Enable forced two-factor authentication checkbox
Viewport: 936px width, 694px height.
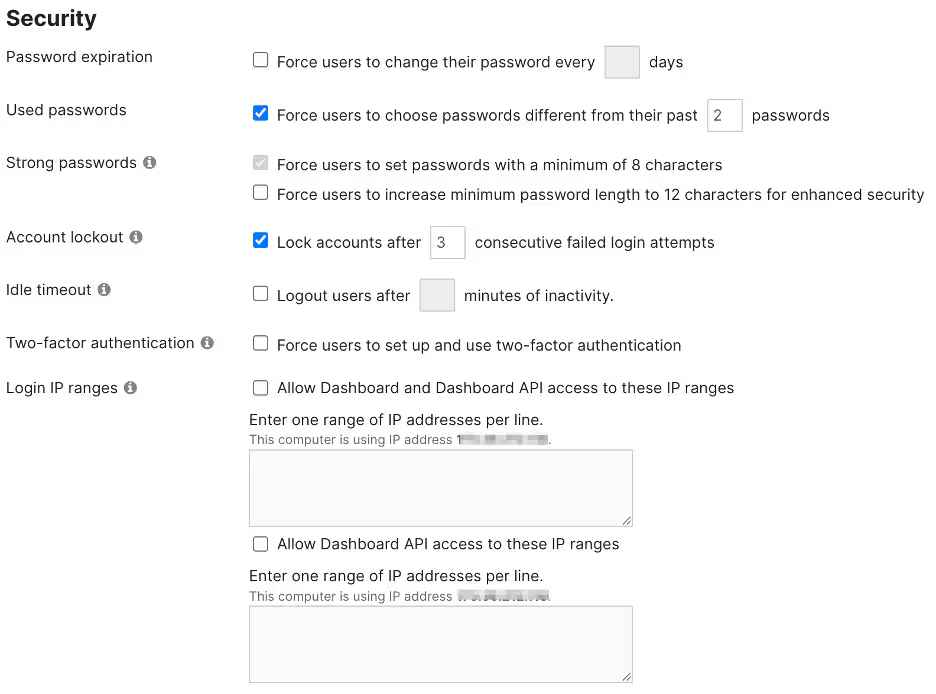coord(260,343)
